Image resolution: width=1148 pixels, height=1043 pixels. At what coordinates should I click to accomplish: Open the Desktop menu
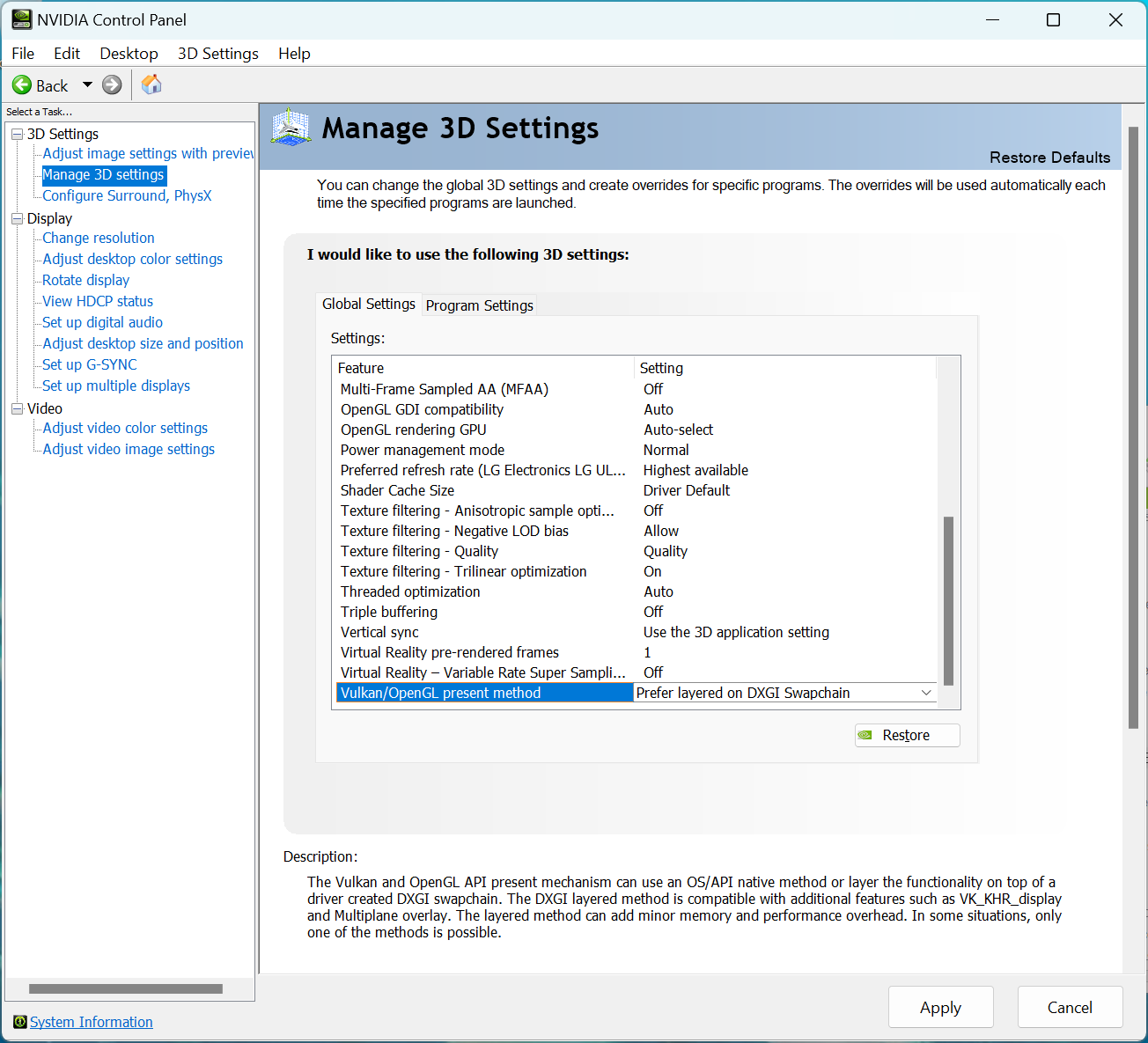pos(129,53)
